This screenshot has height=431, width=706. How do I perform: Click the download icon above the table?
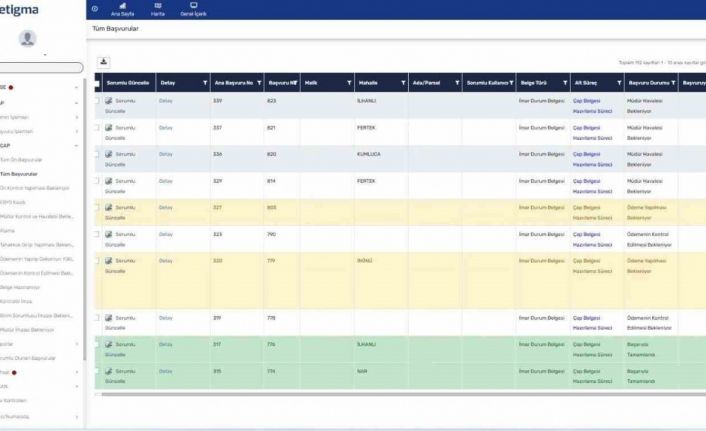point(104,62)
